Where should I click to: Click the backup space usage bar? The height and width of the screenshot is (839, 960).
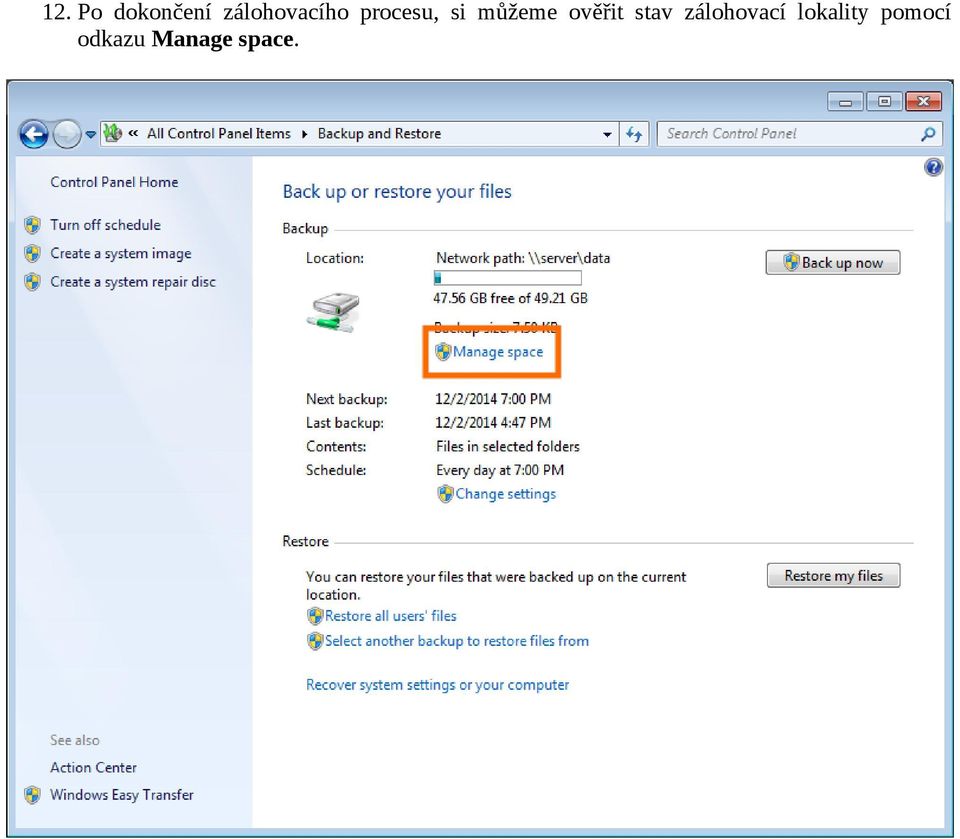click(507, 278)
